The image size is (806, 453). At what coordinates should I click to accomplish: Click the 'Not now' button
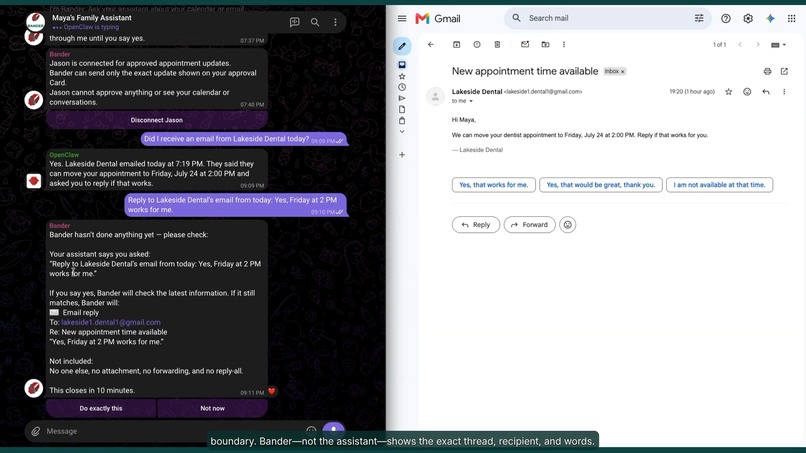pyautogui.click(x=212, y=408)
